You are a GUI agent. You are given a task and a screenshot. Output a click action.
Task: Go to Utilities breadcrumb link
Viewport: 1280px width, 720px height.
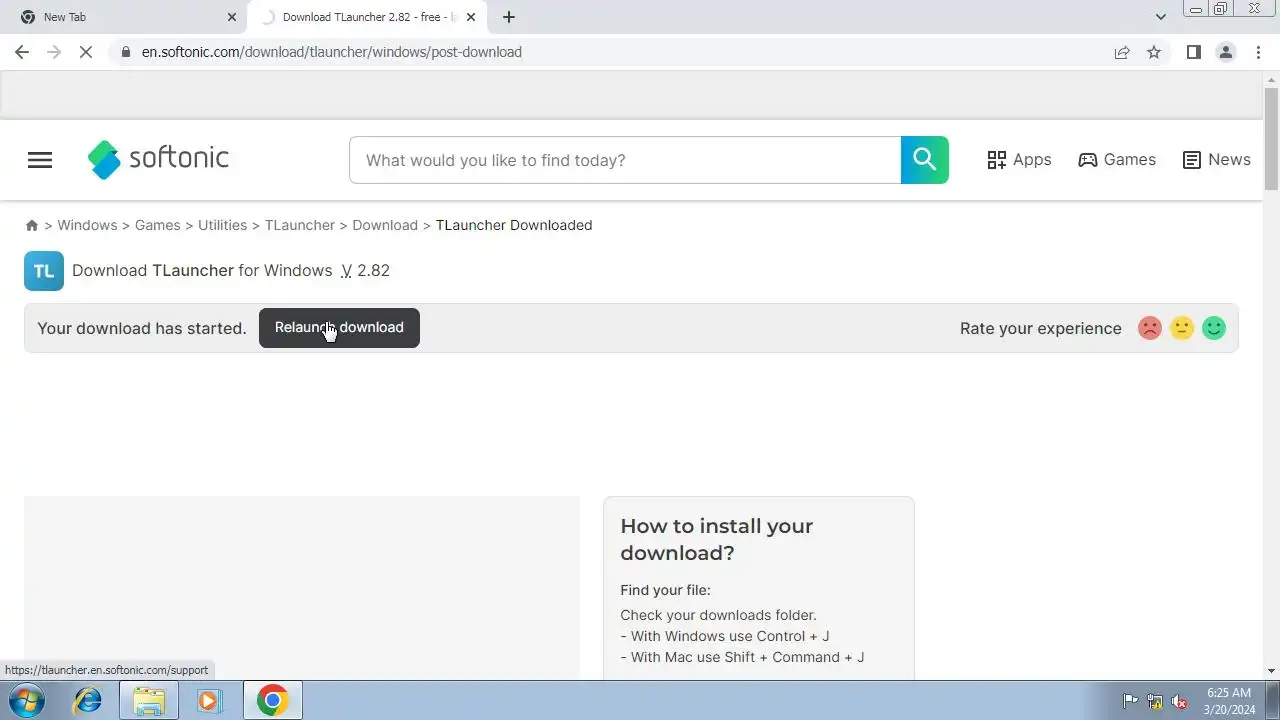click(222, 225)
